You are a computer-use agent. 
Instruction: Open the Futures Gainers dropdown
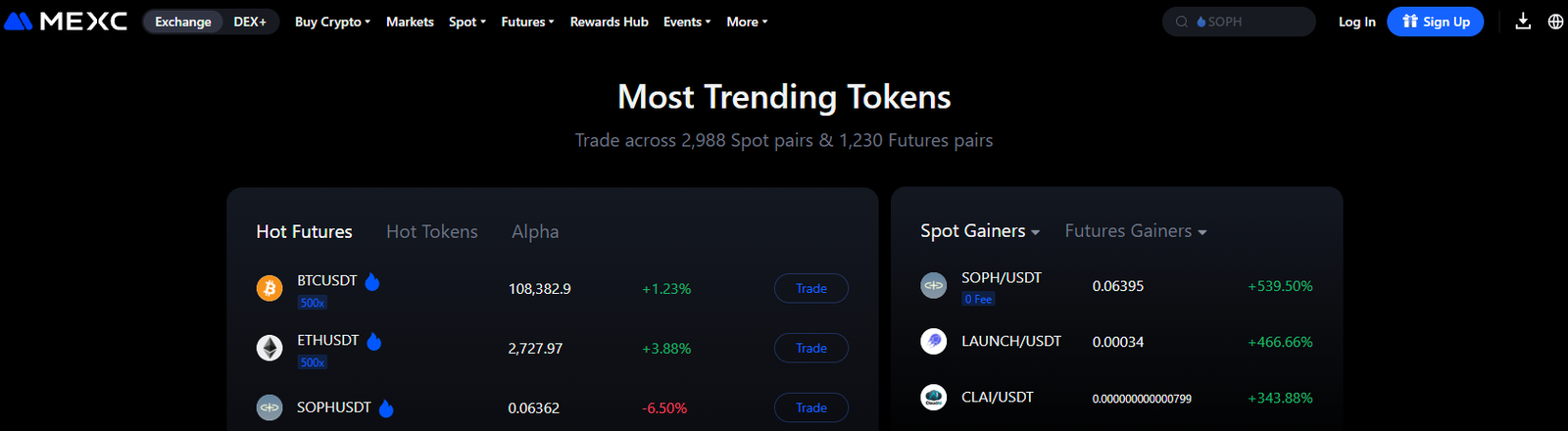pos(1136,231)
